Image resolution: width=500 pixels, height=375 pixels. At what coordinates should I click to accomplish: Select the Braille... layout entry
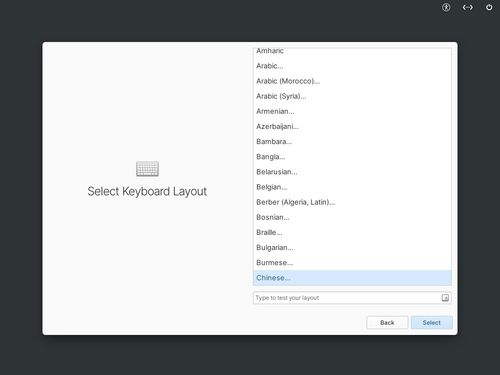click(x=352, y=232)
